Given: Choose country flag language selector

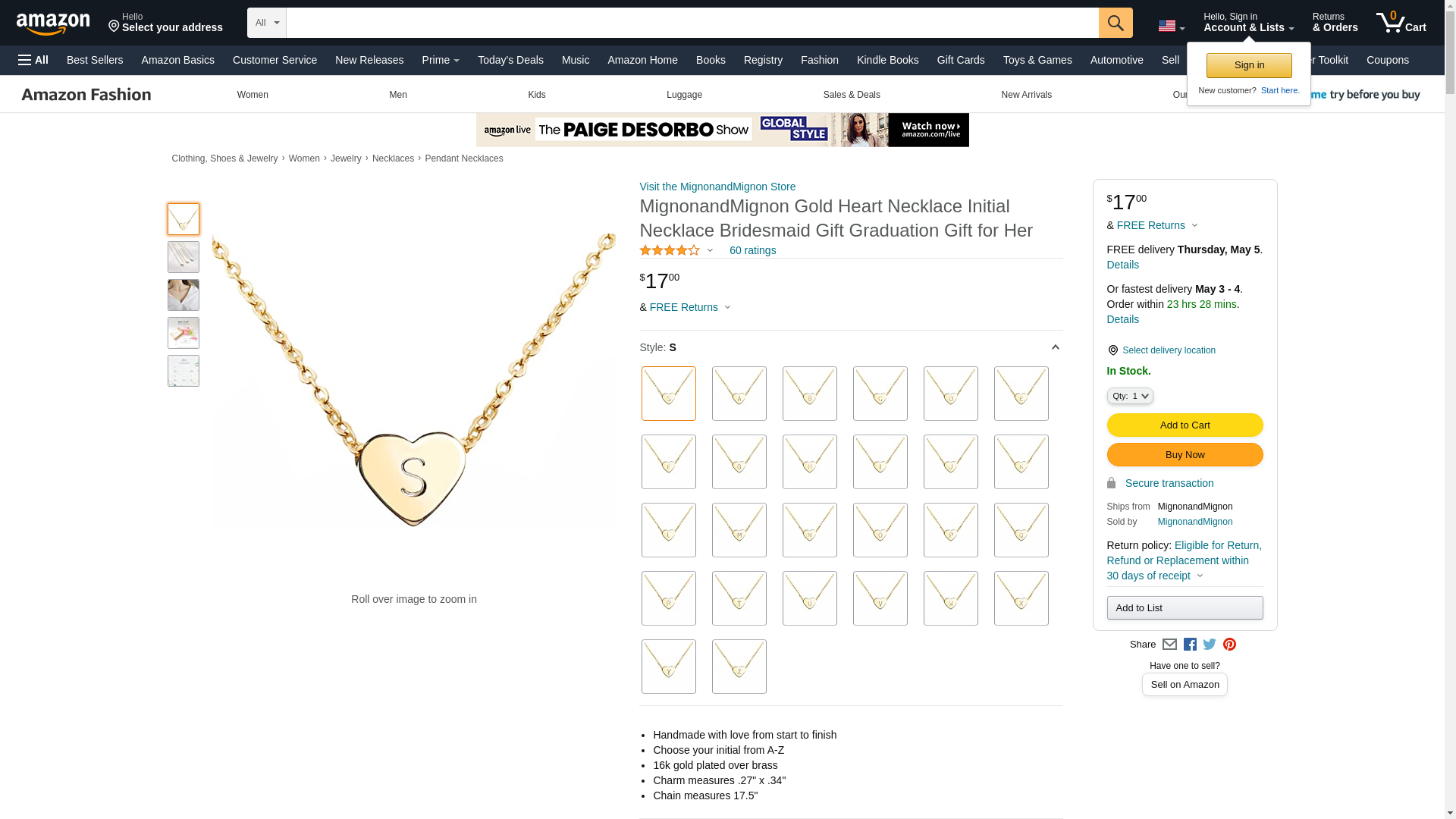Looking at the screenshot, I should [x=1171, y=26].
